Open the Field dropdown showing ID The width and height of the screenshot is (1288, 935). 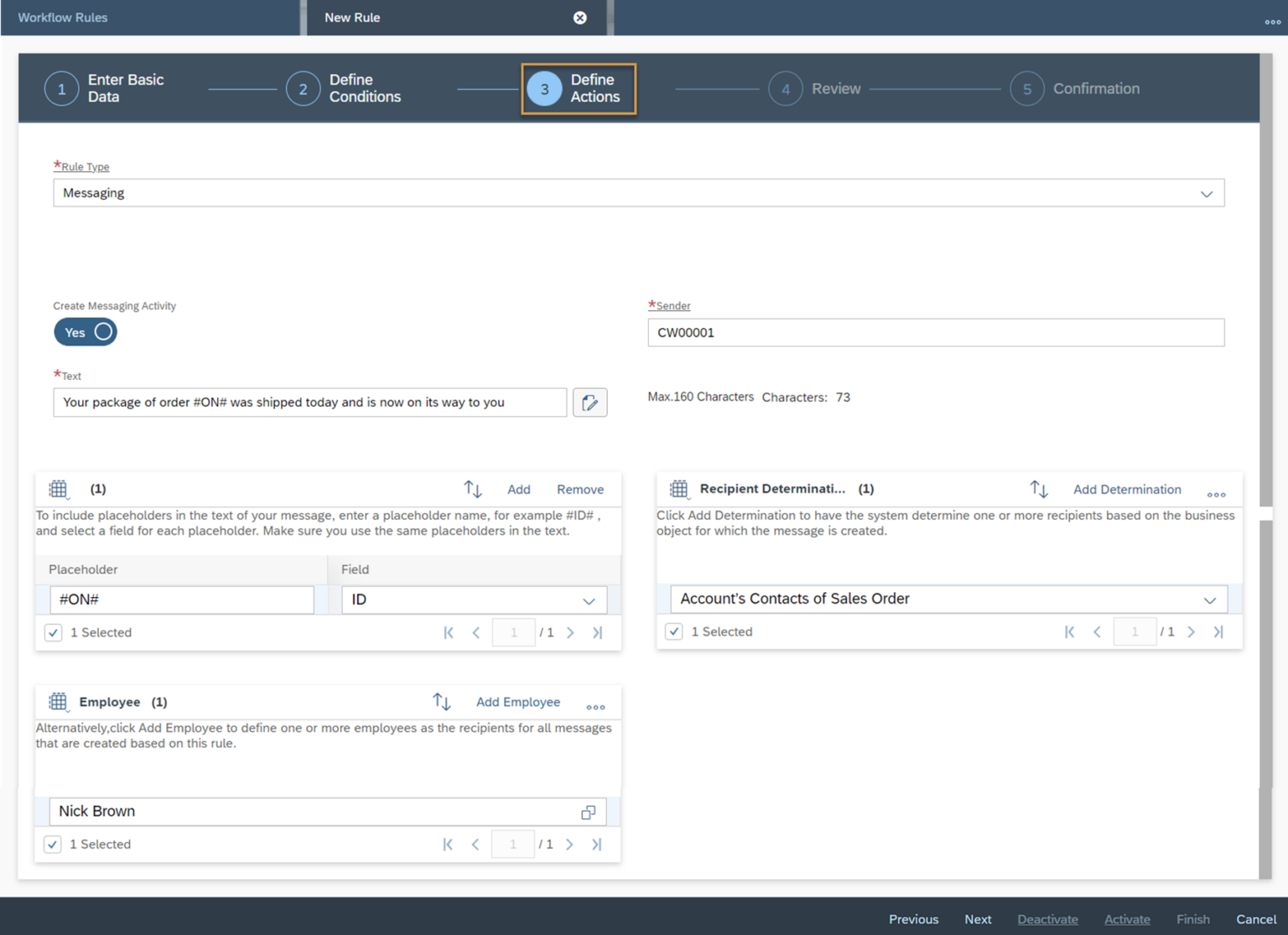pyautogui.click(x=587, y=600)
